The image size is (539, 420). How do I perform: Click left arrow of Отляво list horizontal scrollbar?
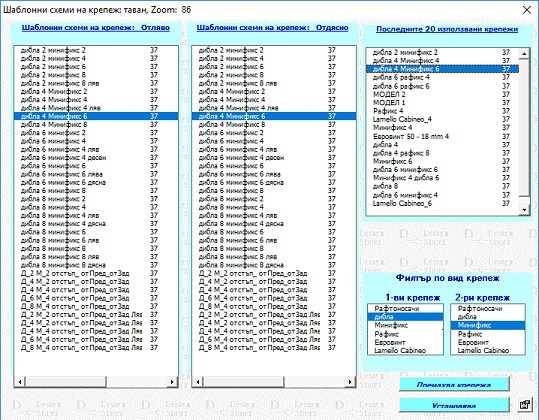click(20, 382)
